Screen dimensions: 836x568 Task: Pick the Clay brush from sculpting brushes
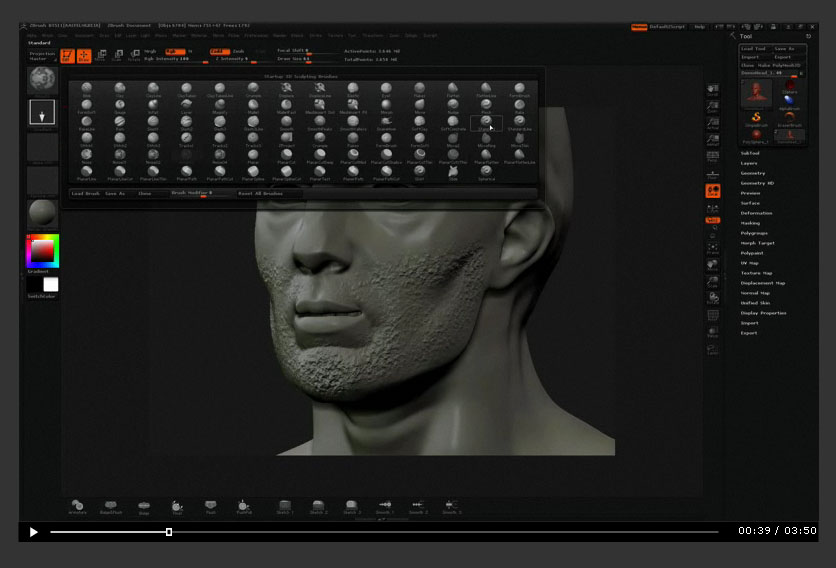tap(120, 89)
